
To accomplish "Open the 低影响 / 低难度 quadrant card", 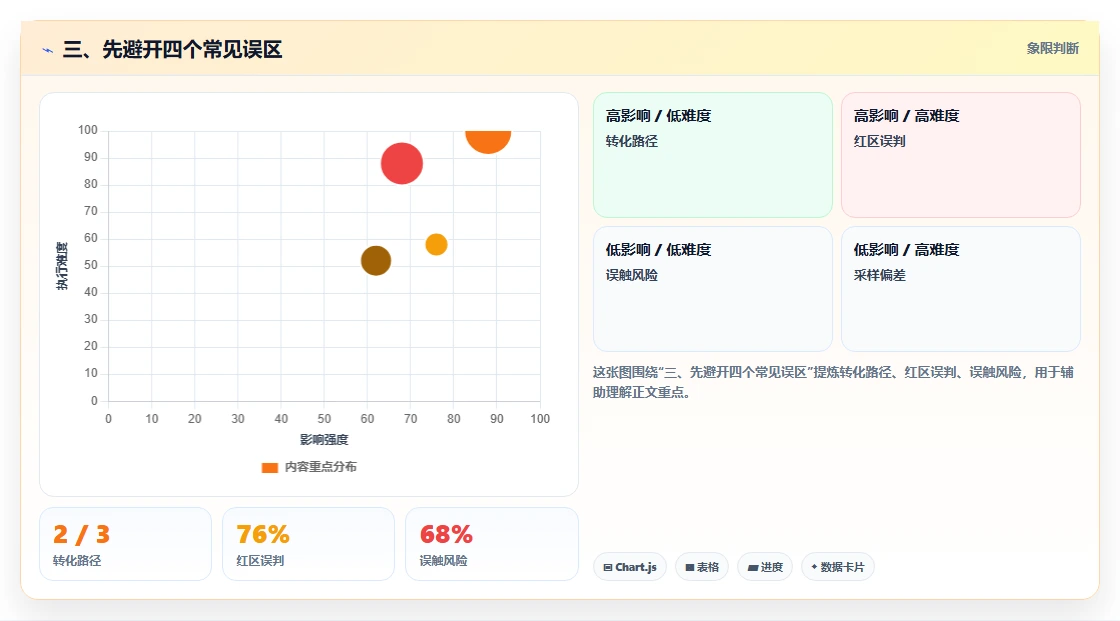I will coord(713,289).
